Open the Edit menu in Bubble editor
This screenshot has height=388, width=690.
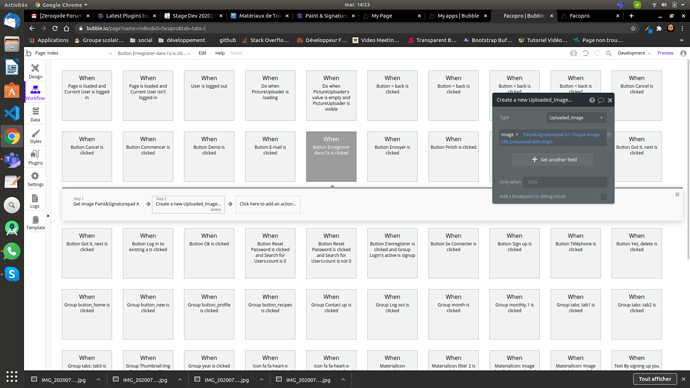[x=202, y=53]
